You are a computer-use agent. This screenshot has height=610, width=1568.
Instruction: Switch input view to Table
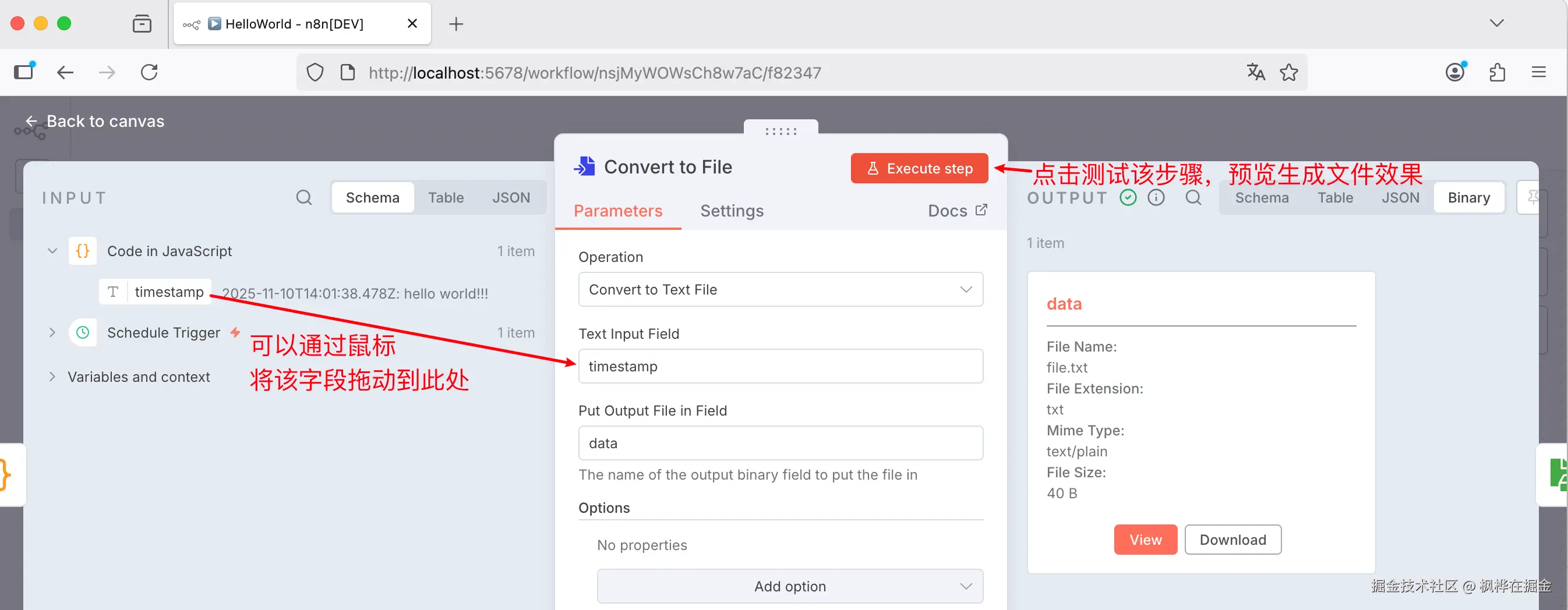(x=446, y=198)
